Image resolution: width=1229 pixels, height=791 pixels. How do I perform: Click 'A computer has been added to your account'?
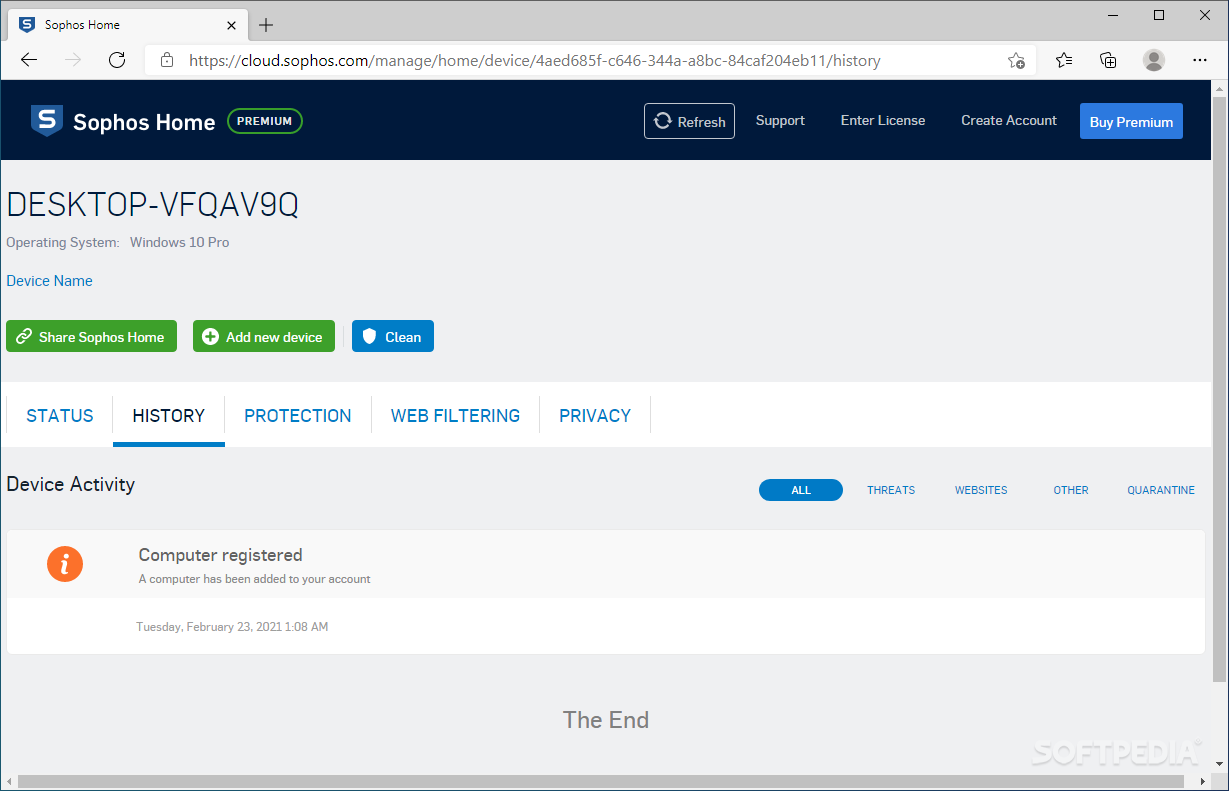click(x=254, y=579)
